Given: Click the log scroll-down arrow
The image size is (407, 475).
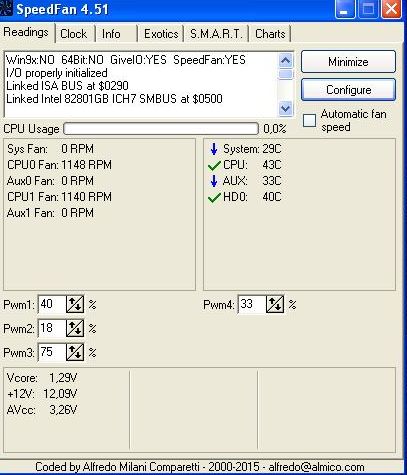Looking at the screenshot, I should point(285,109).
